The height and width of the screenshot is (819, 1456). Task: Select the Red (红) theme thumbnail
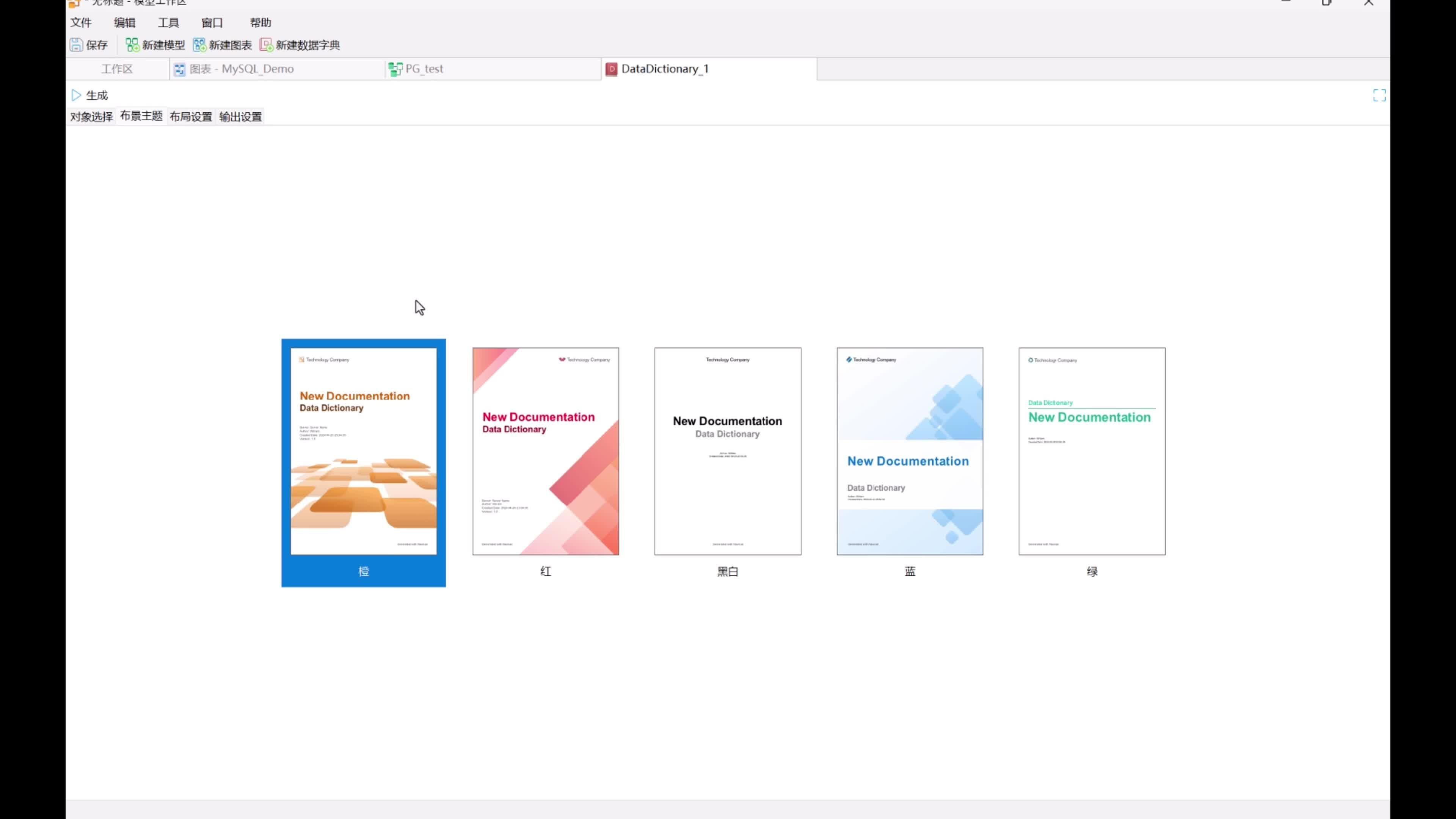pos(546,451)
